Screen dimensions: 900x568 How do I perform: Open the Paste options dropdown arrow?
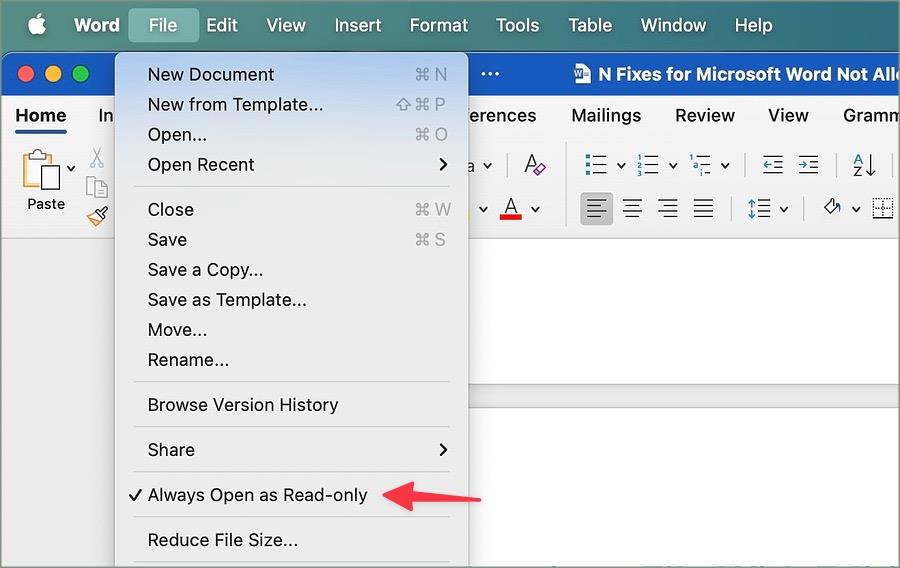click(71, 168)
